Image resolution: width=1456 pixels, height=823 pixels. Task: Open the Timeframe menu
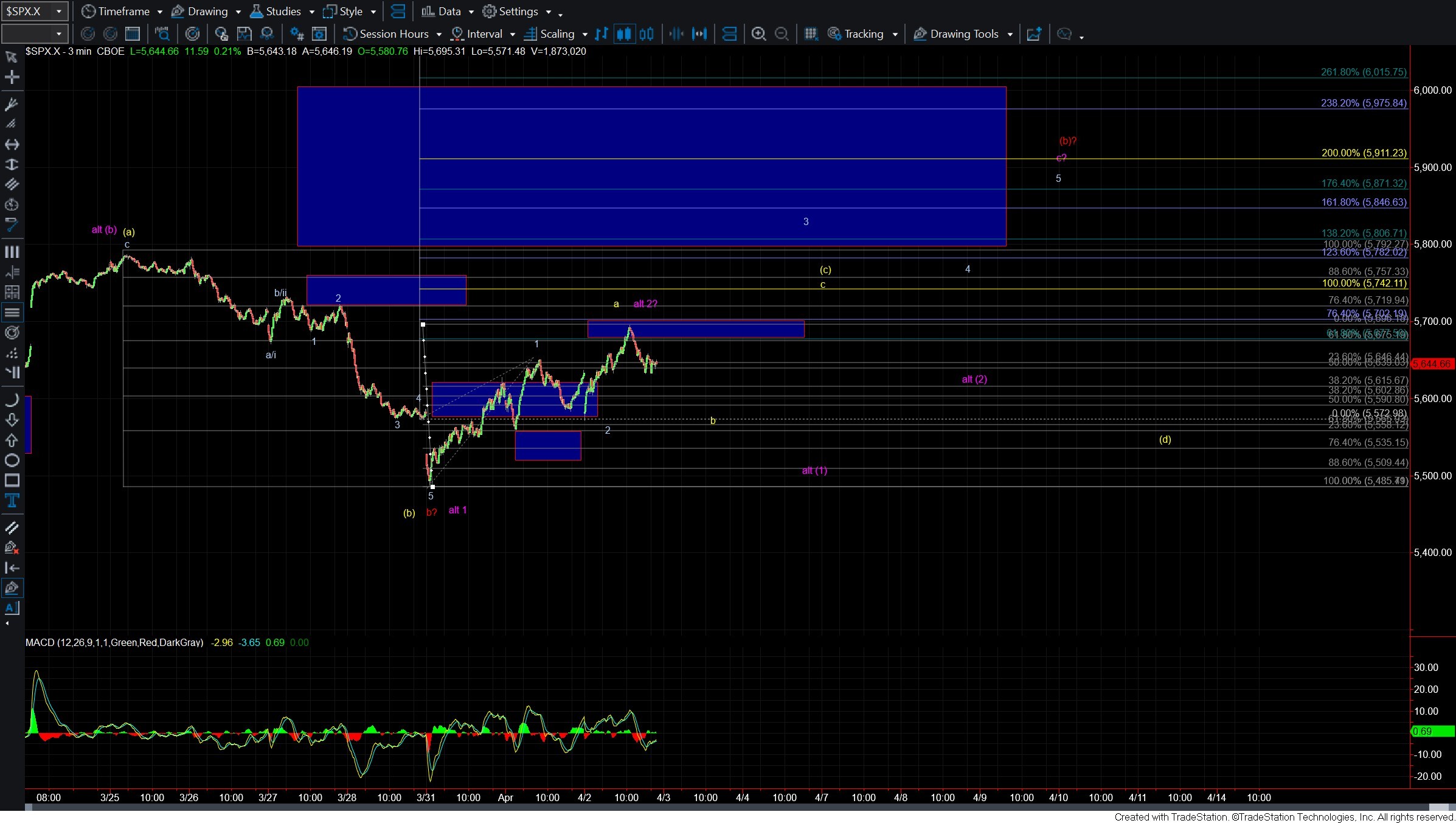(x=123, y=12)
